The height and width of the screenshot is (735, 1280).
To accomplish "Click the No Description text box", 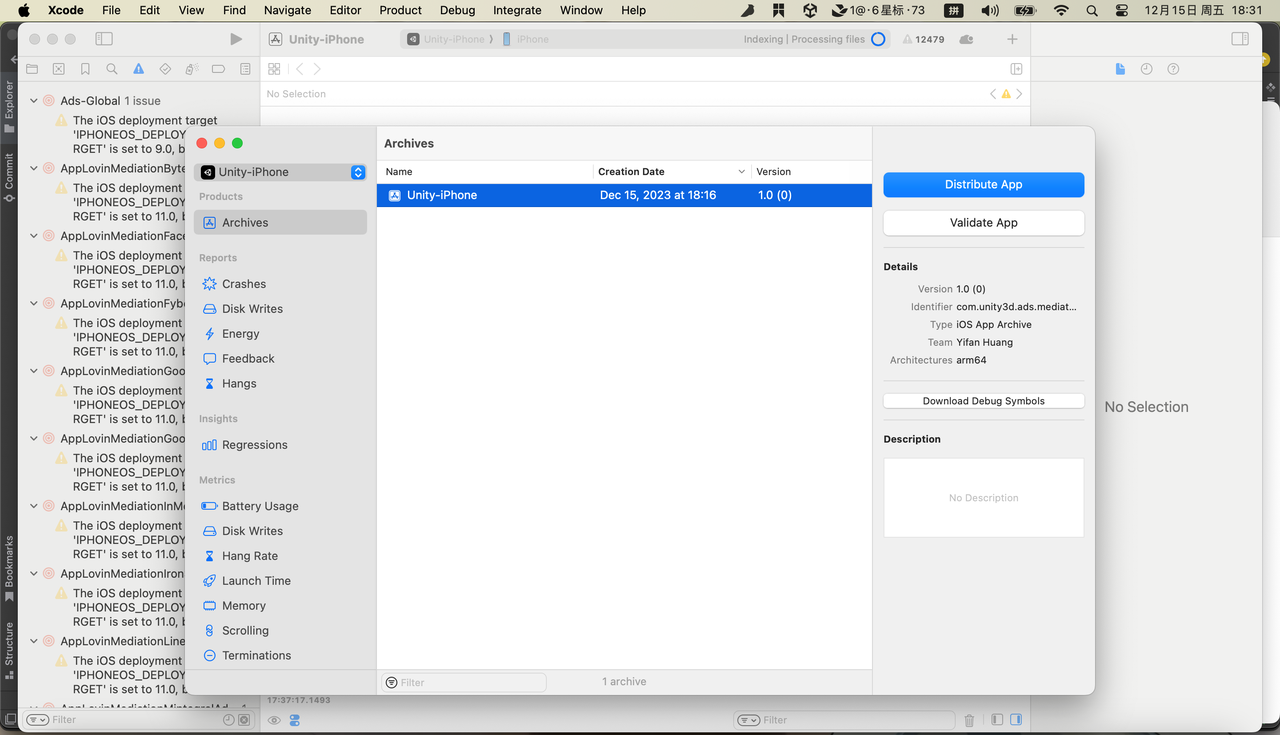I will [x=984, y=498].
